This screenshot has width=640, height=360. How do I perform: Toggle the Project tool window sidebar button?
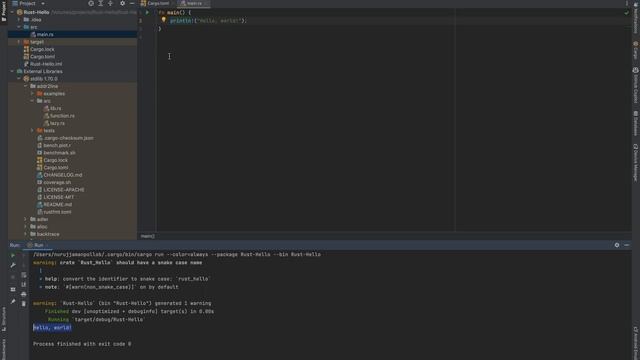tap(4, 11)
